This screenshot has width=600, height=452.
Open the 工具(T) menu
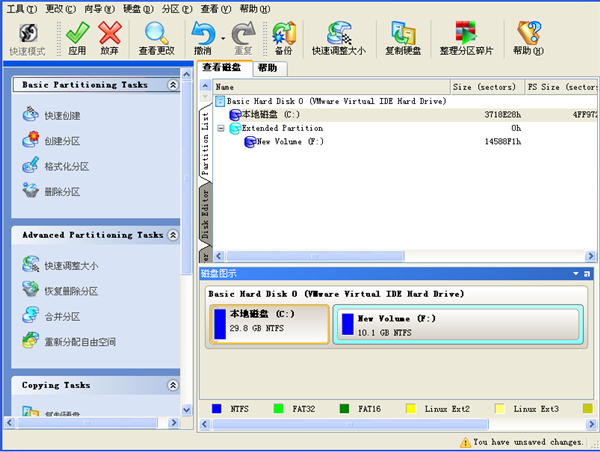[22, 8]
